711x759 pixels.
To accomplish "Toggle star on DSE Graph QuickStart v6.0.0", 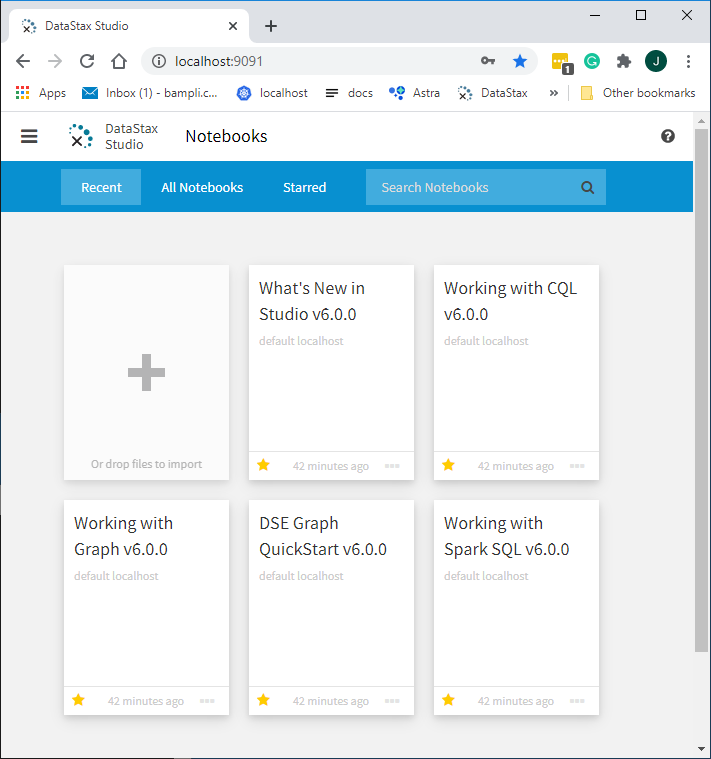I will click(263, 700).
